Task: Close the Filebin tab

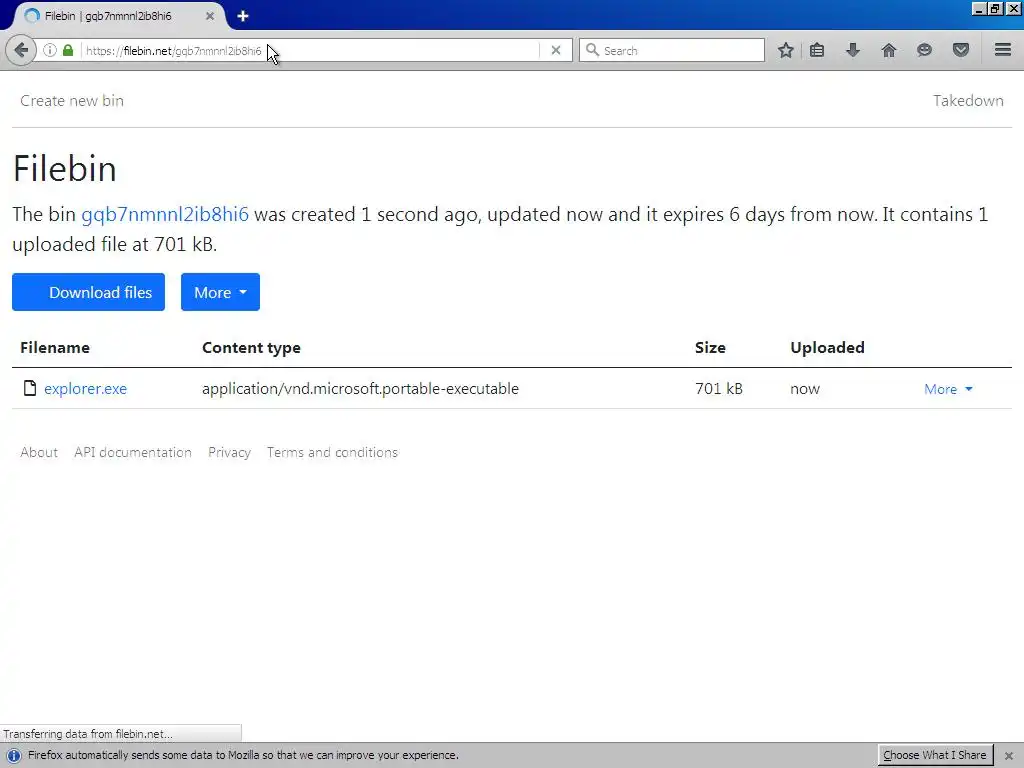Action: [x=210, y=16]
